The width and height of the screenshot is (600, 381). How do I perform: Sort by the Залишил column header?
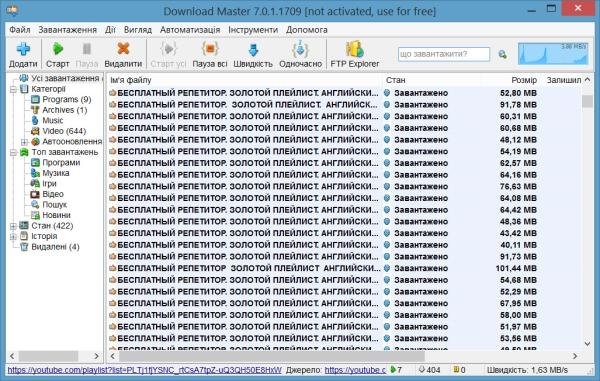(564, 80)
